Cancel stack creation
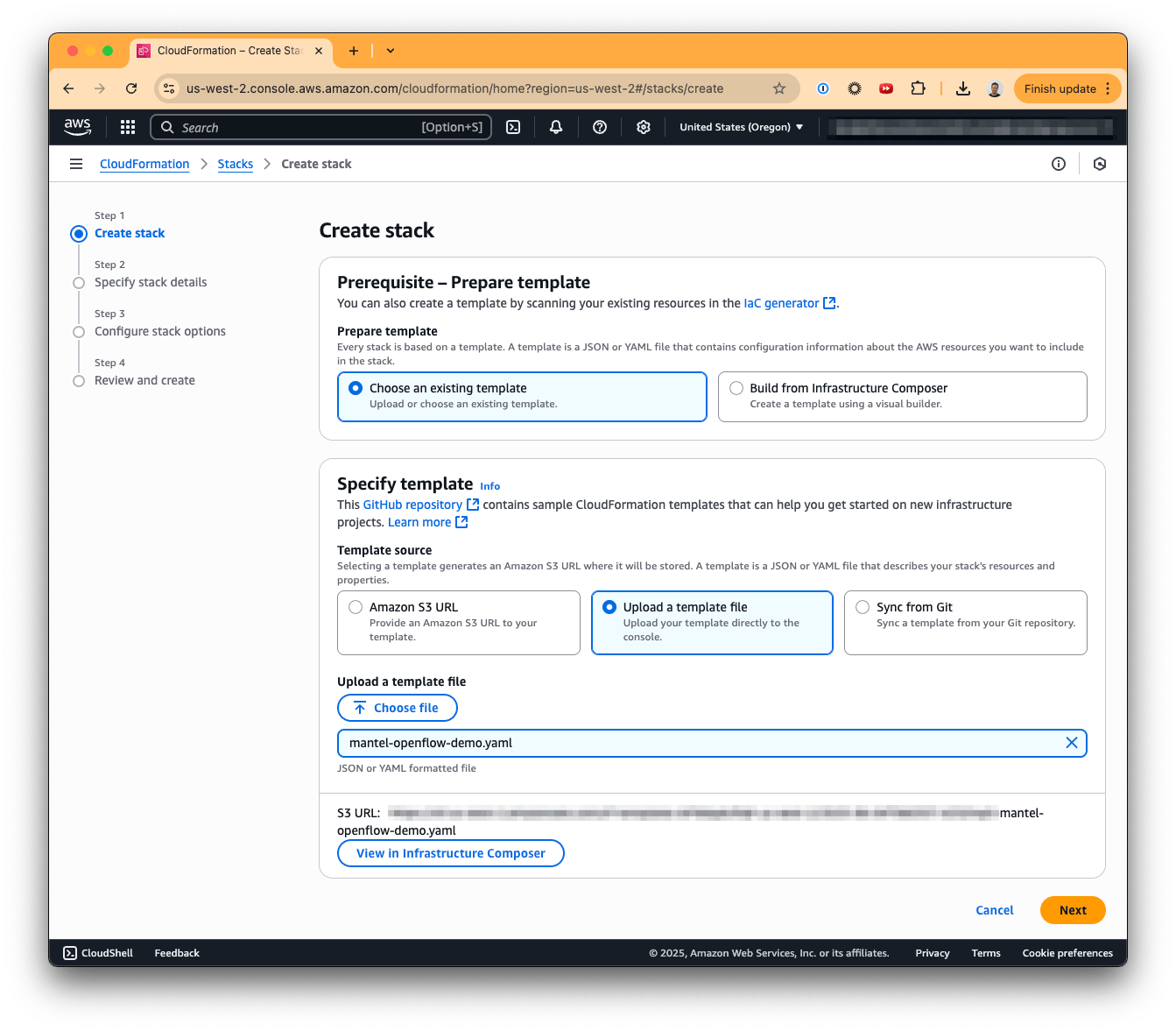 coord(995,910)
